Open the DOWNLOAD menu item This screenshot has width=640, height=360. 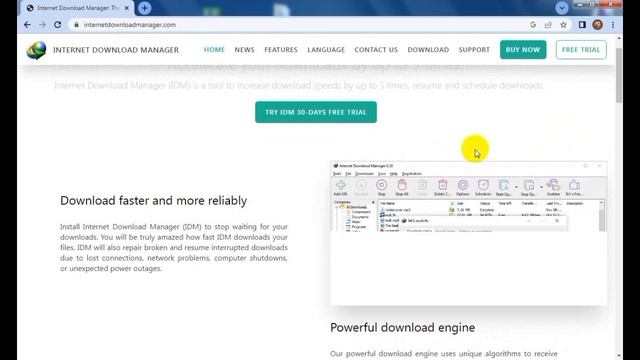428,50
